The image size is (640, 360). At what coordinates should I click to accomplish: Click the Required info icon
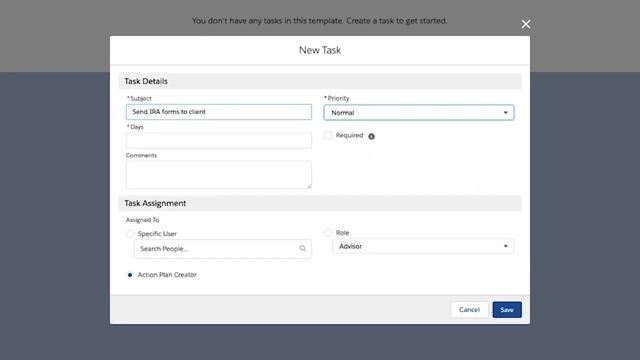tap(371, 136)
